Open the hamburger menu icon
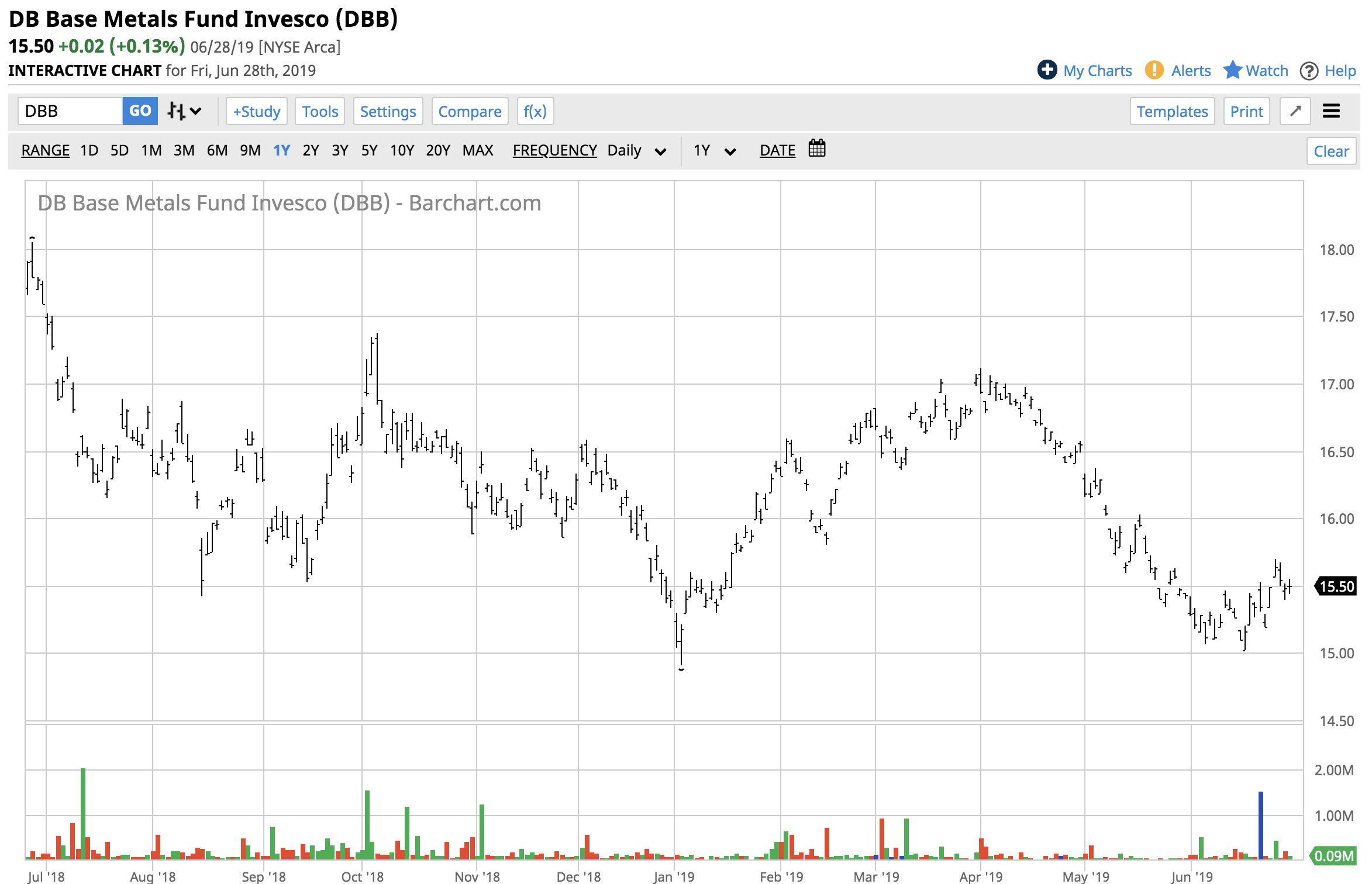Viewport: 1372px width, 884px height. (x=1331, y=111)
